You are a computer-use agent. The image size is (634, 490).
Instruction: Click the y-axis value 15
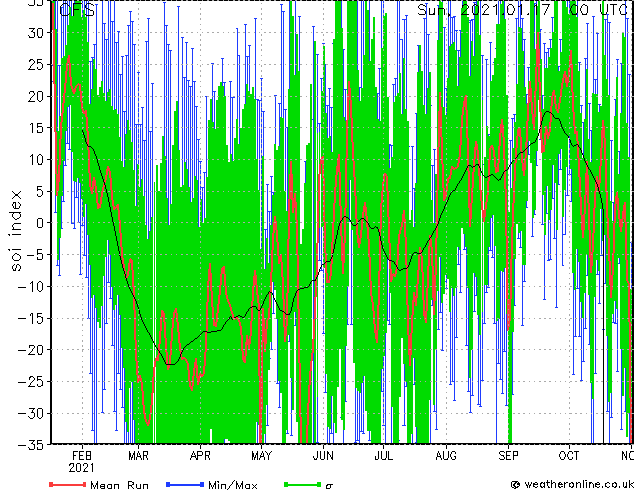[x=36, y=128]
